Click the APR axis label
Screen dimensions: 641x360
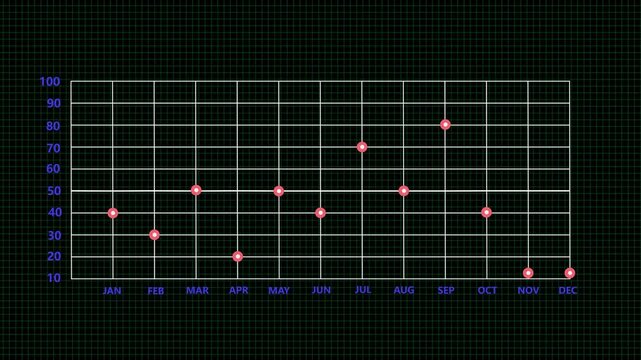coord(239,290)
